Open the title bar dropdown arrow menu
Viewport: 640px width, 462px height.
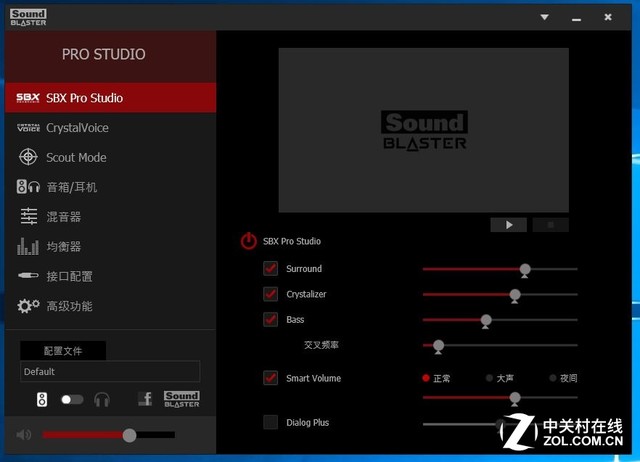[x=544, y=17]
